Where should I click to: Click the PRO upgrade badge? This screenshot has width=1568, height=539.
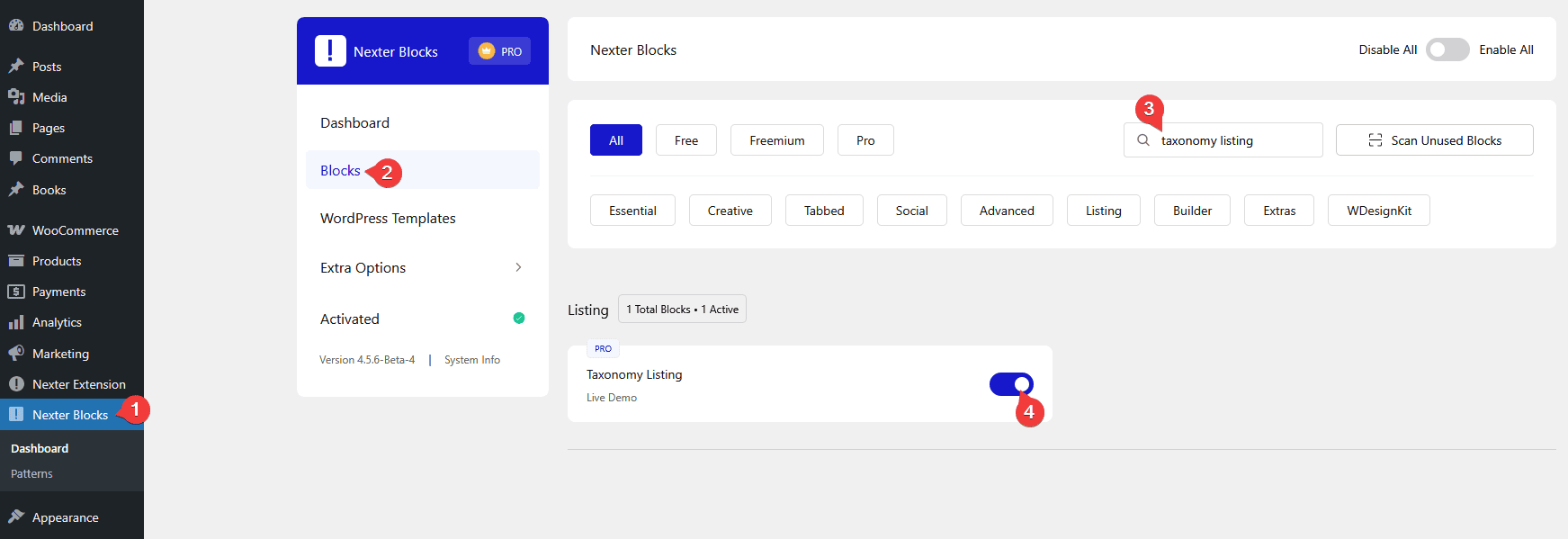tap(499, 51)
